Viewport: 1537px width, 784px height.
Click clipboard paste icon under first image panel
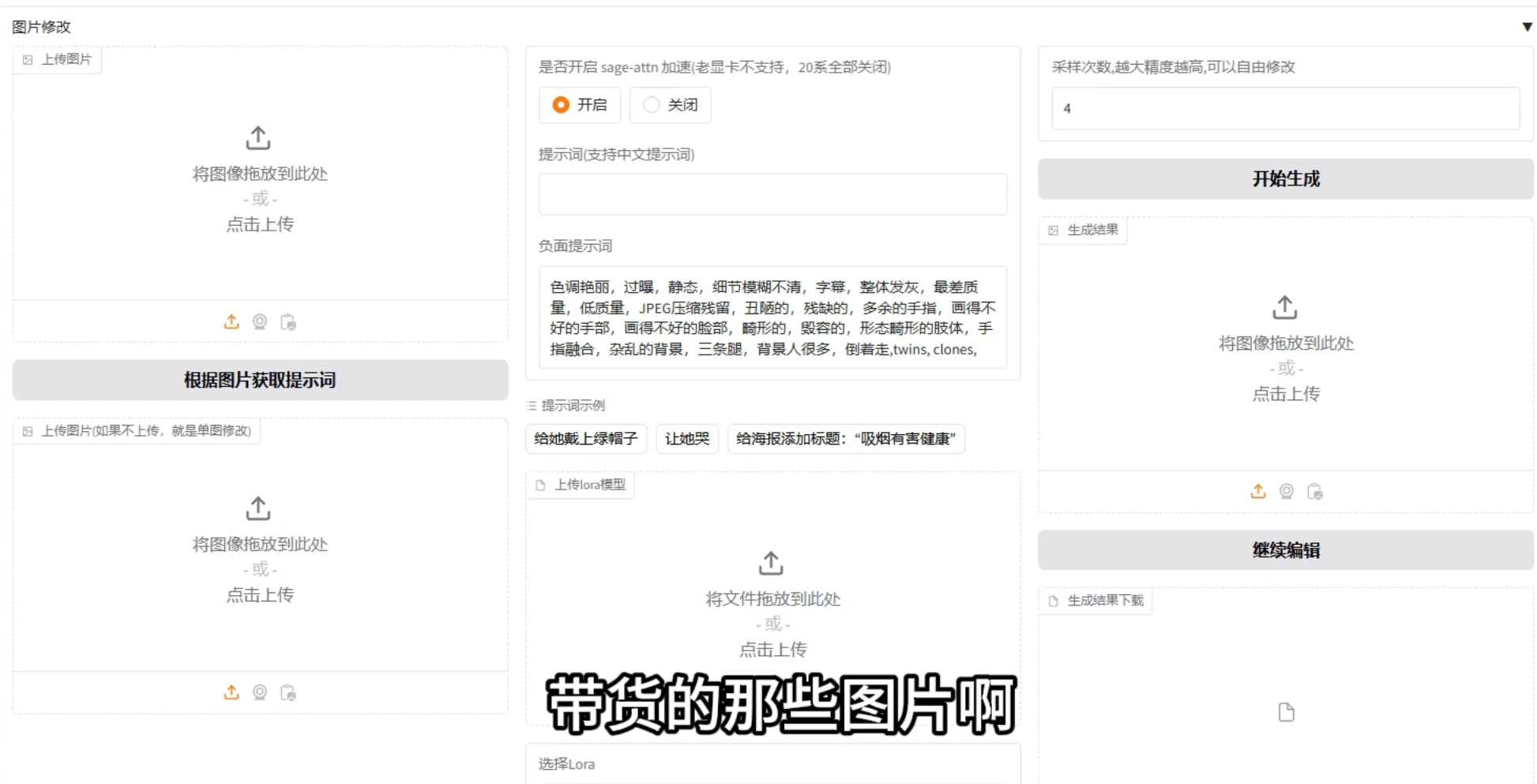[288, 322]
